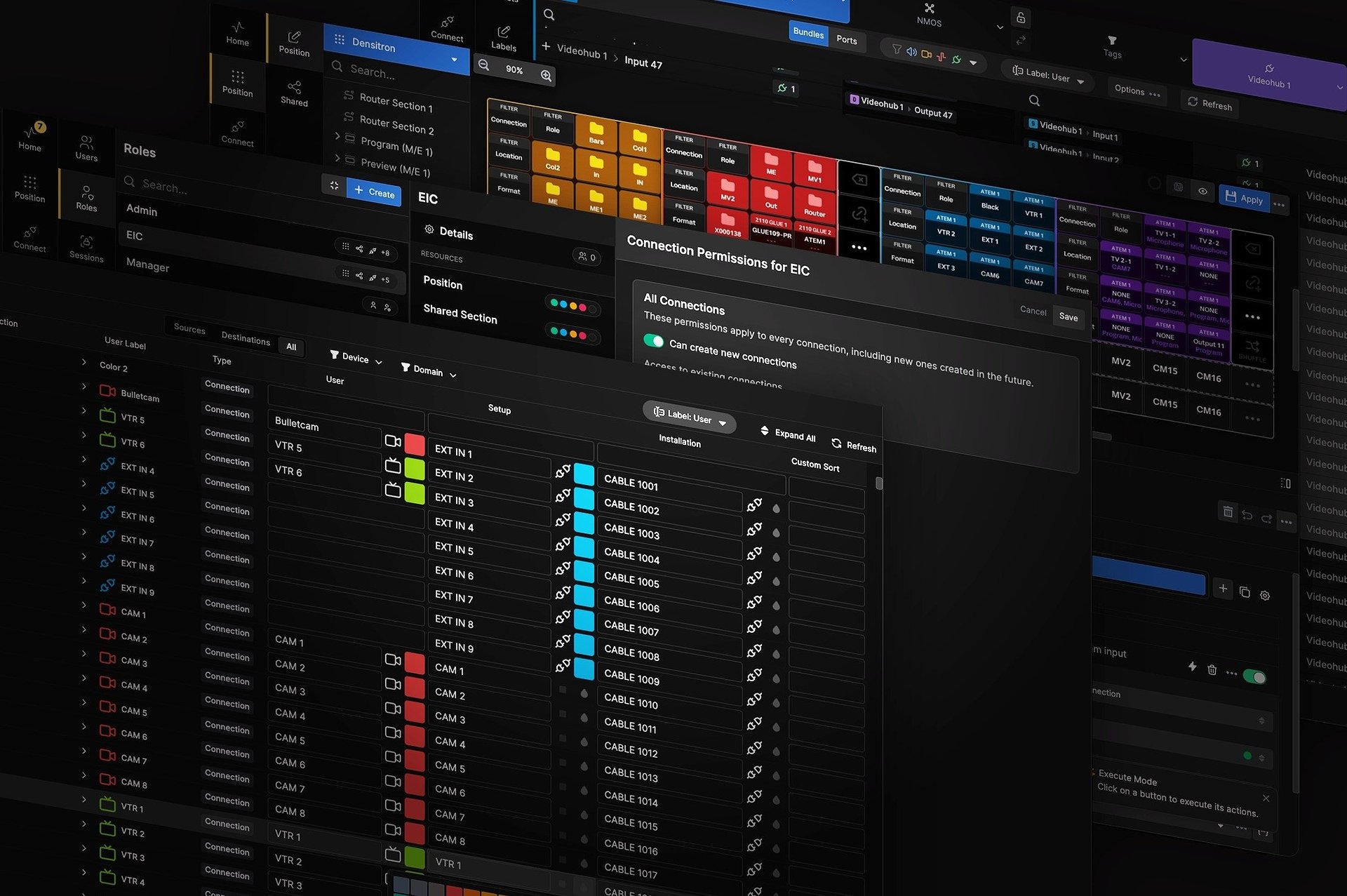Viewport: 1347px width, 896px height.
Task: Toggle the green Execute Mode switch
Action: pyautogui.click(x=1256, y=676)
